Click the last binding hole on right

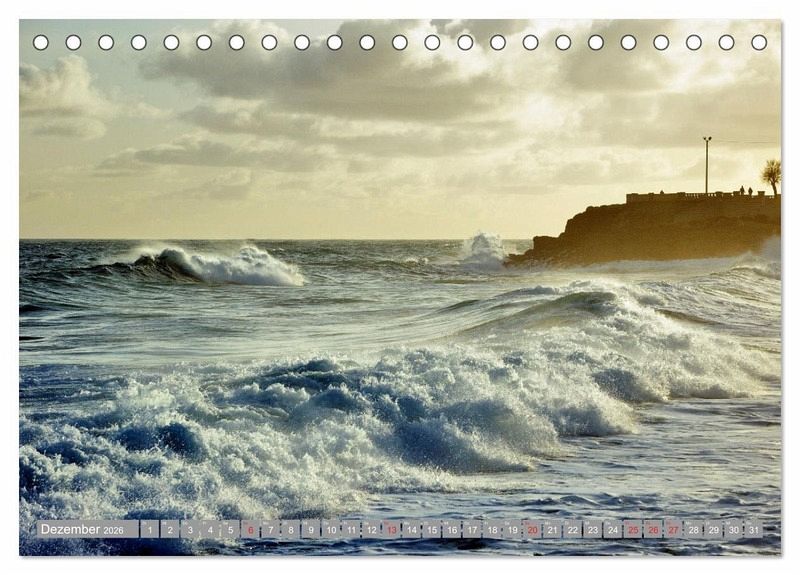[759, 42]
